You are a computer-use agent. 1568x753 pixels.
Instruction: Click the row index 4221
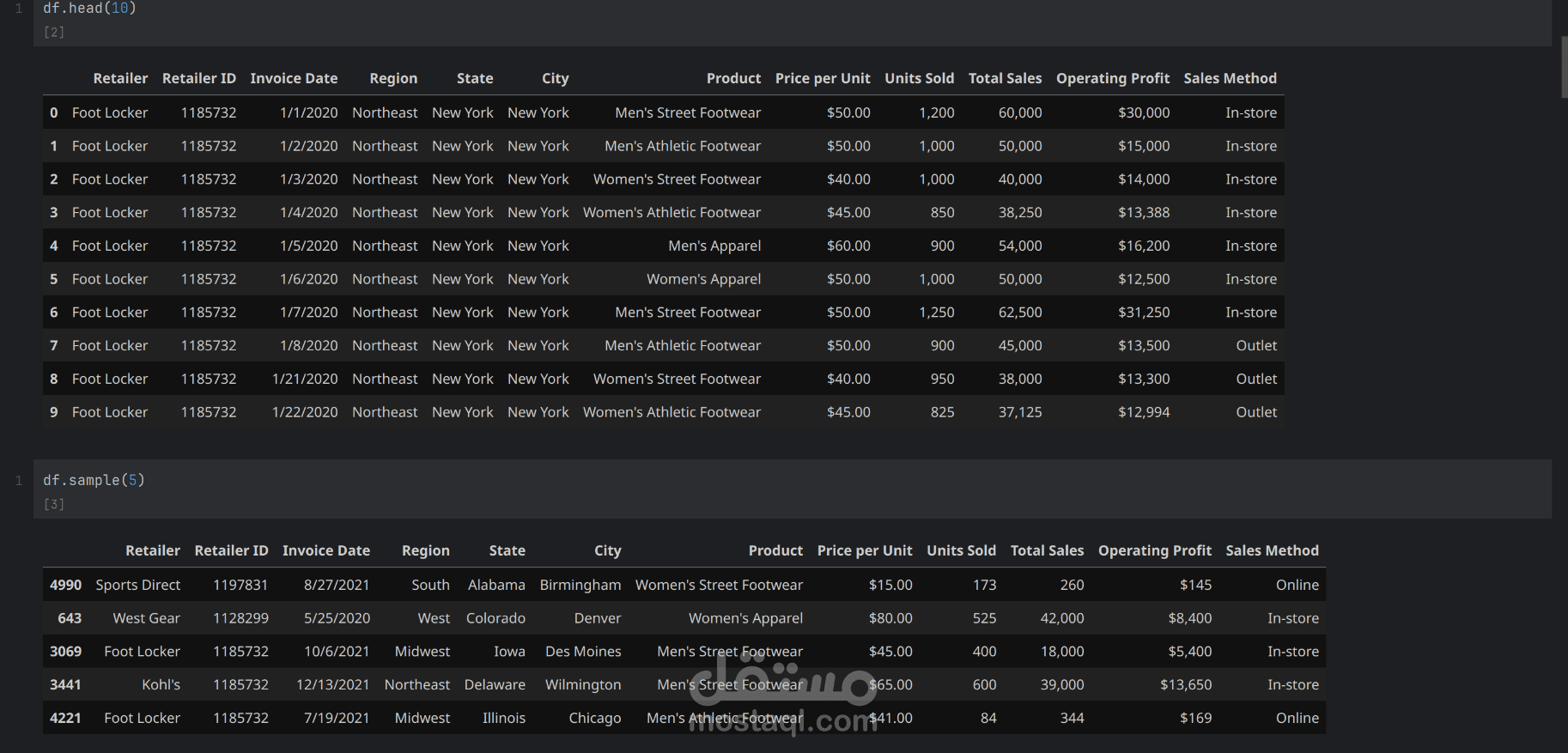pos(65,718)
